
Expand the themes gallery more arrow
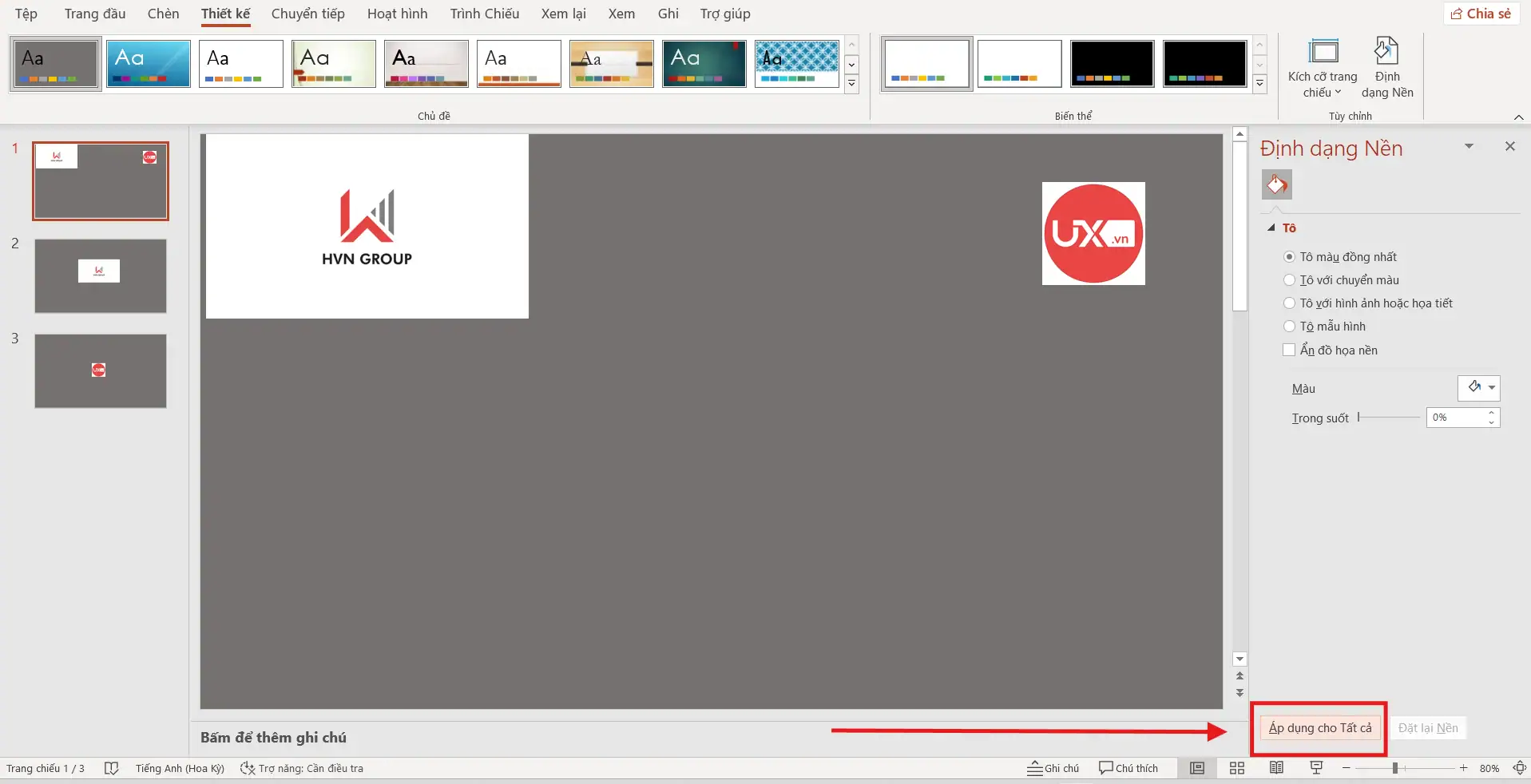pyautogui.click(x=851, y=84)
